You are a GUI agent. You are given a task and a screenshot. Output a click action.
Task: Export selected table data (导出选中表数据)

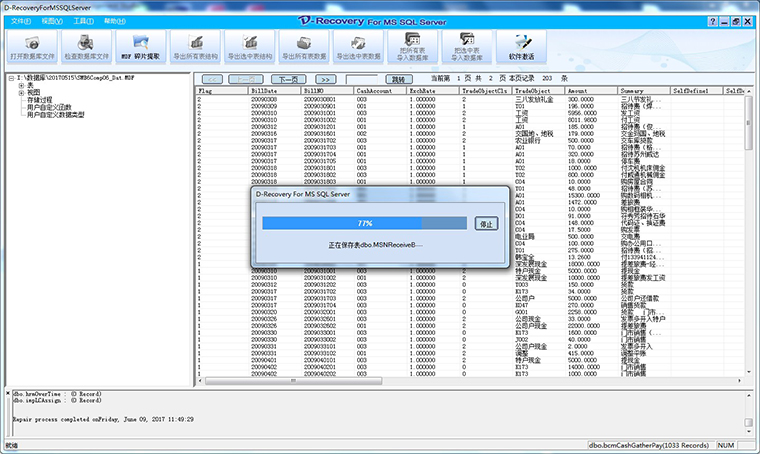358,47
